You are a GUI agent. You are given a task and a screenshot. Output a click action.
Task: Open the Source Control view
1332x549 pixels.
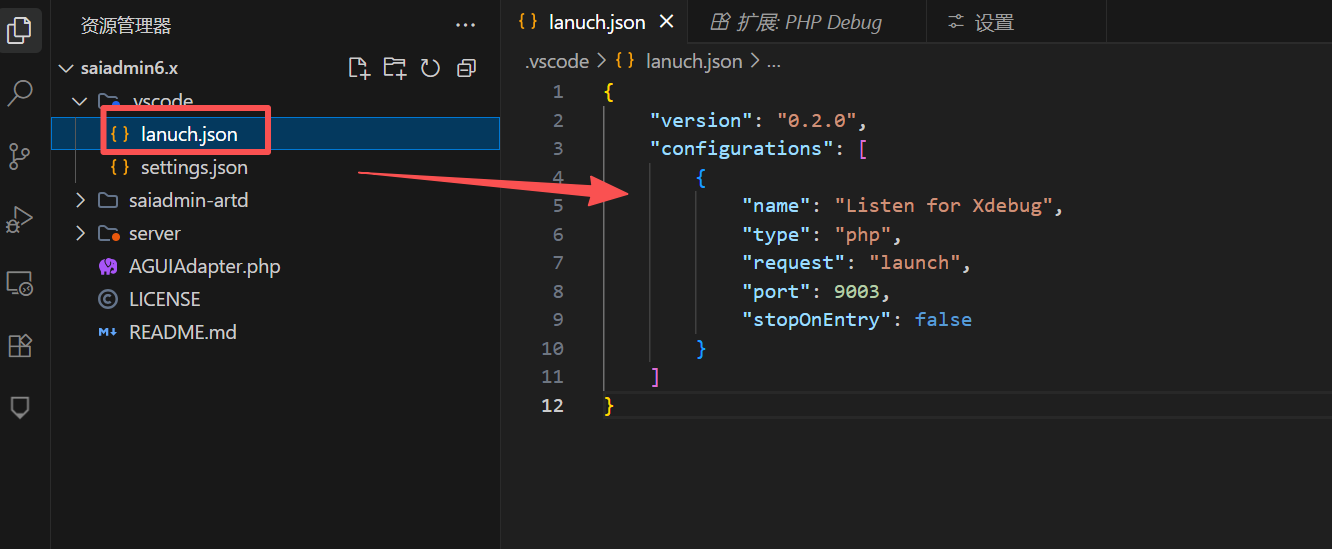click(x=20, y=157)
